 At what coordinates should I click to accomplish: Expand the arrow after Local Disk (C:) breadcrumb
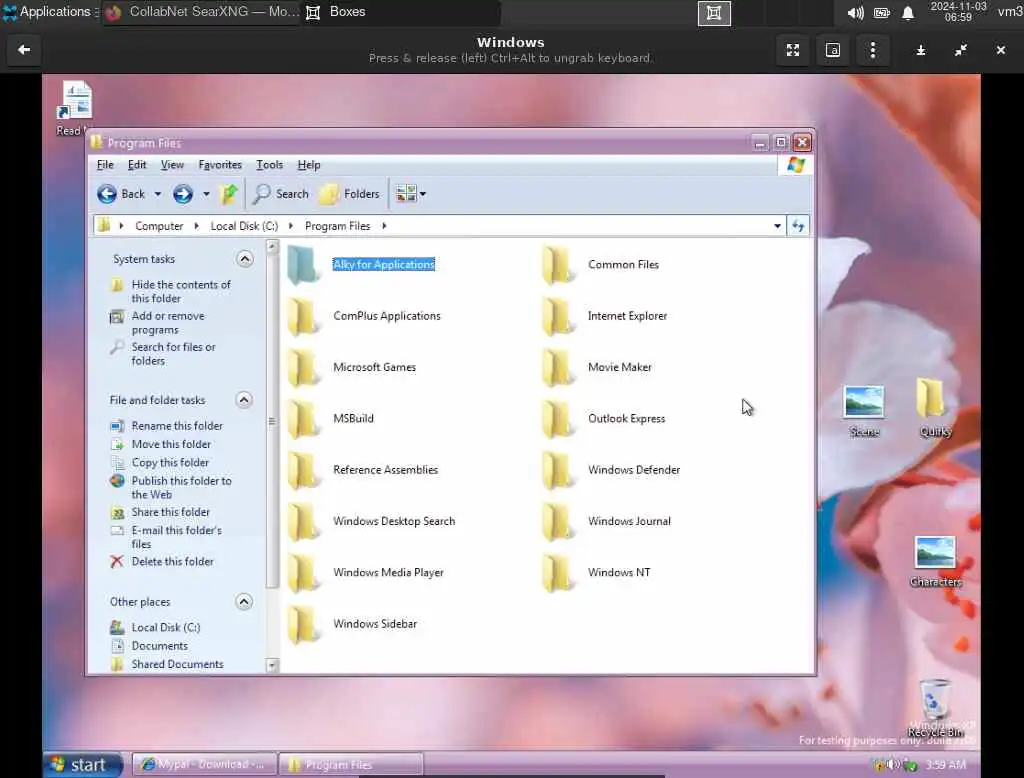(291, 226)
